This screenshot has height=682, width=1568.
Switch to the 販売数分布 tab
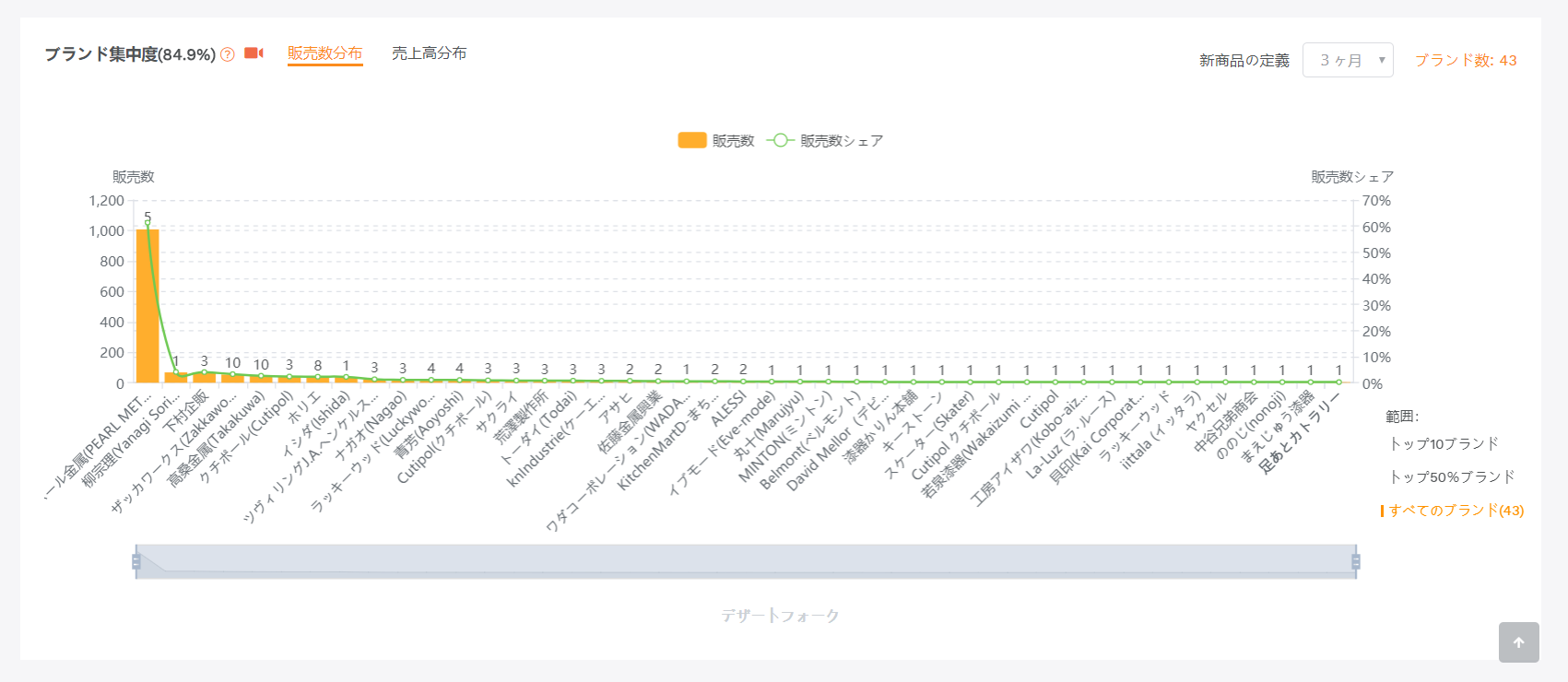[x=324, y=53]
